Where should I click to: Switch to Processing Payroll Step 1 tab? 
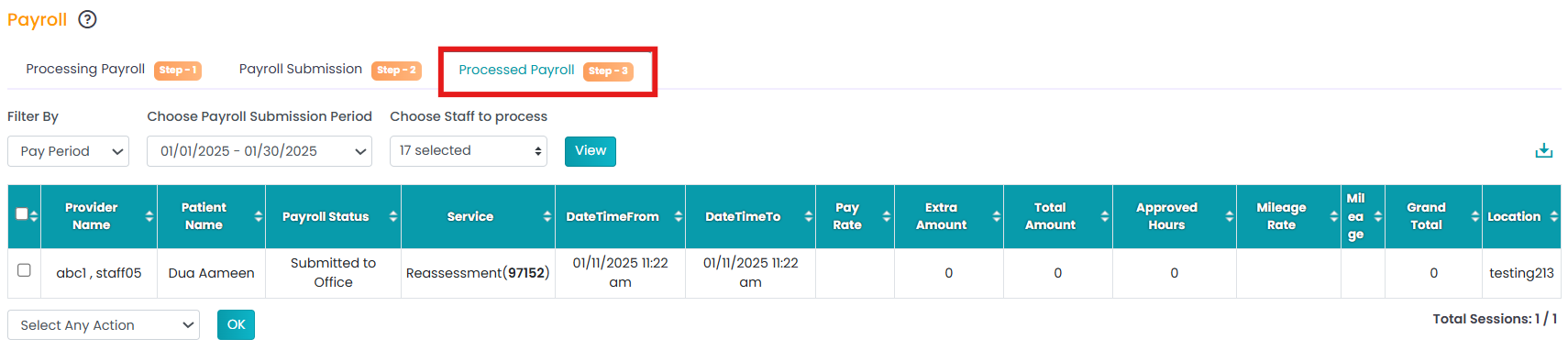(113, 70)
